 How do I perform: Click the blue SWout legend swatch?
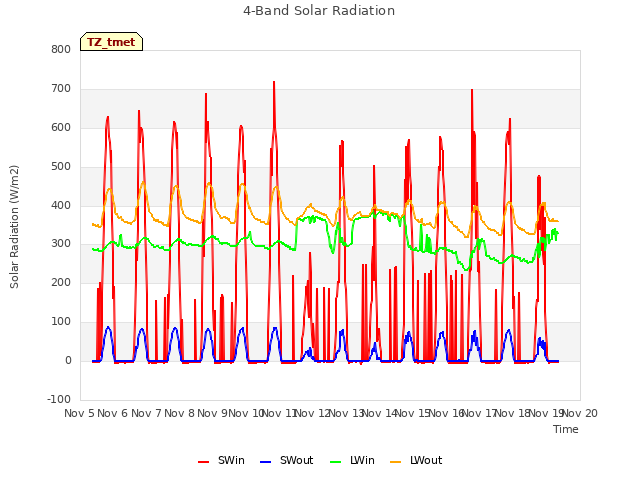click(x=265, y=462)
